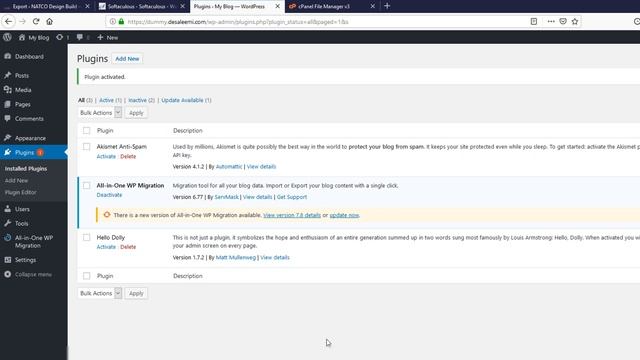Tick the select-all checkbox in table header
This screenshot has height=360, width=640.
tap(87, 131)
